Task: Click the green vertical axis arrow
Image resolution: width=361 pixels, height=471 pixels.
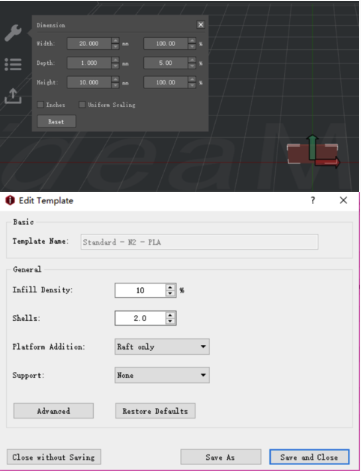Action: click(312, 147)
